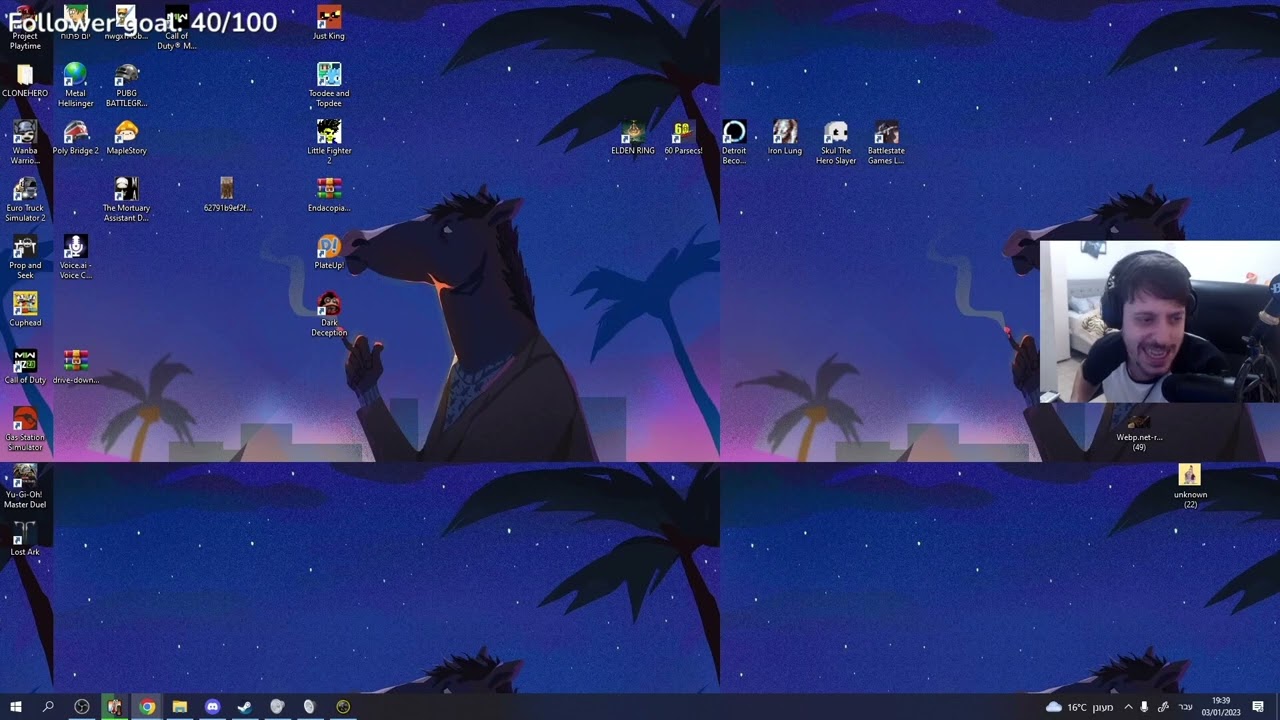The height and width of the screenshot is (720, 1280).
Task: Select the Euro Truck Simulator 2 shortcut
Action: (x=25, y=200)
